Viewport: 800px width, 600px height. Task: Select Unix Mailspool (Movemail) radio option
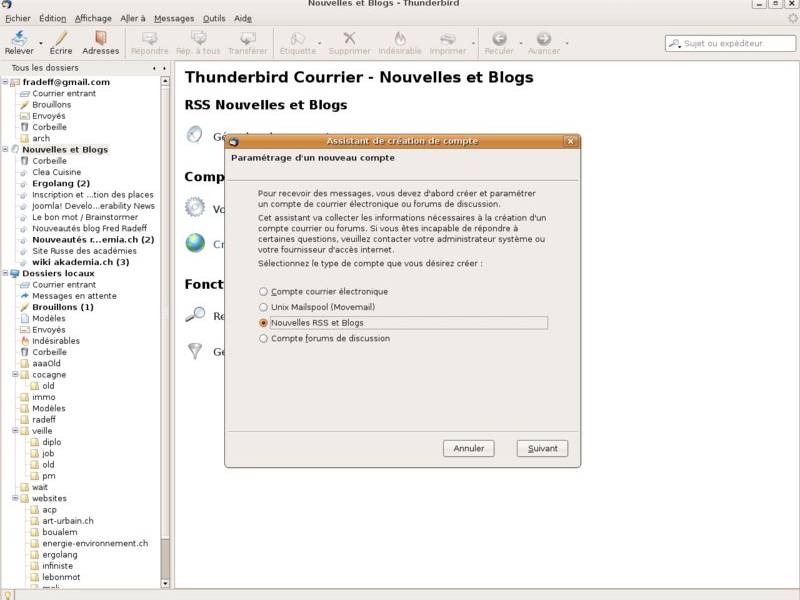(x=263, y=307)
